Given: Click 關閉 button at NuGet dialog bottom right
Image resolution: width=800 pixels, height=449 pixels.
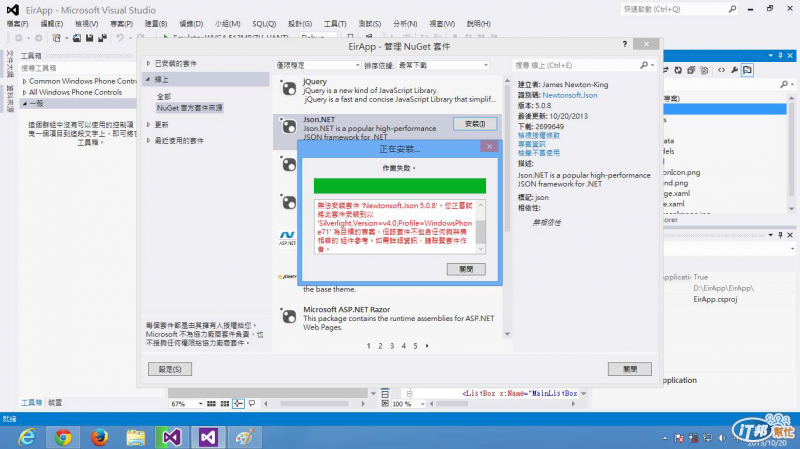Looking at the screenshot, I should click(x=630, y=369).
